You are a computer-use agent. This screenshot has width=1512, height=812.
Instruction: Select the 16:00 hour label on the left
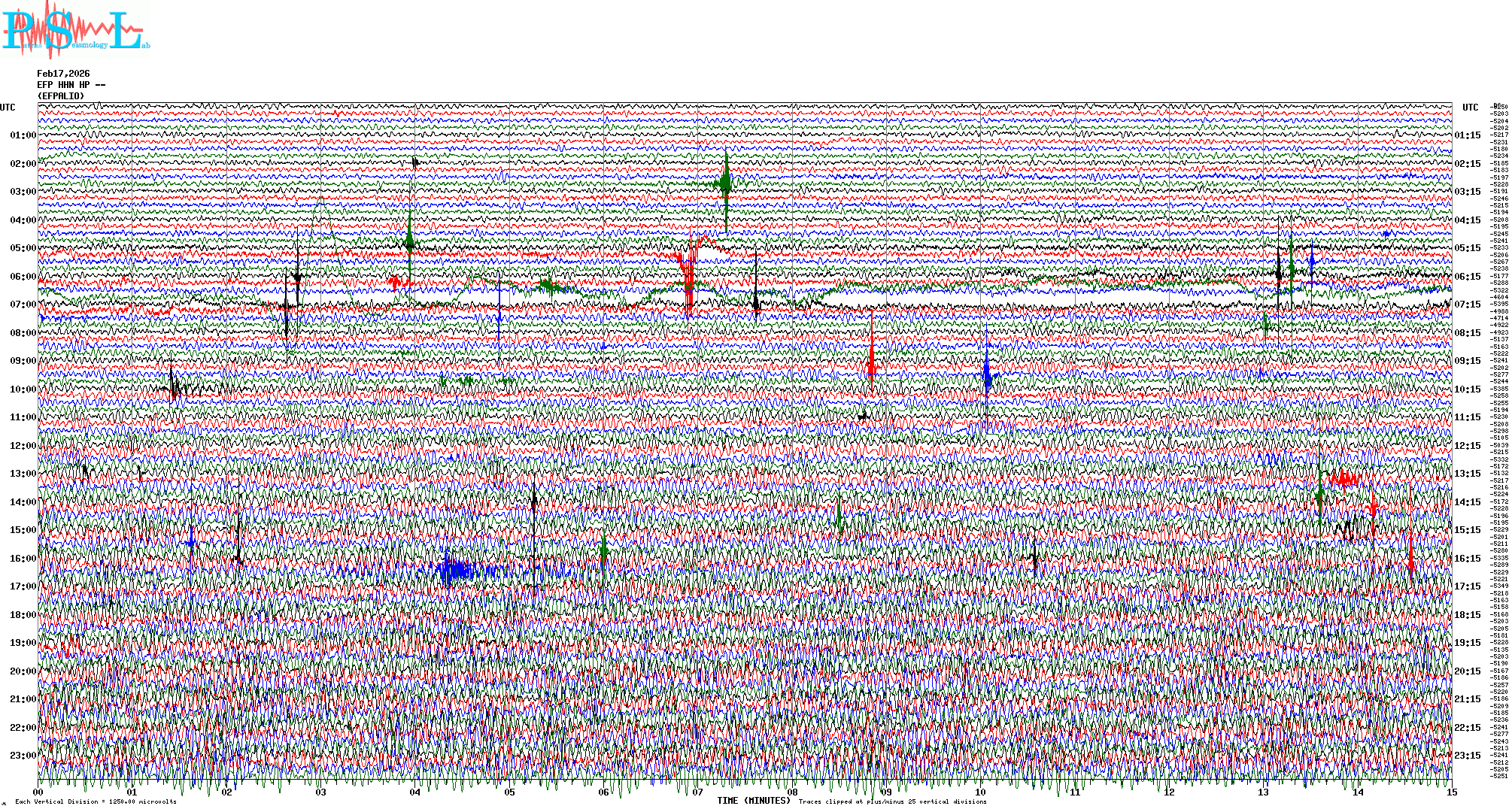[x=23, y=559]
